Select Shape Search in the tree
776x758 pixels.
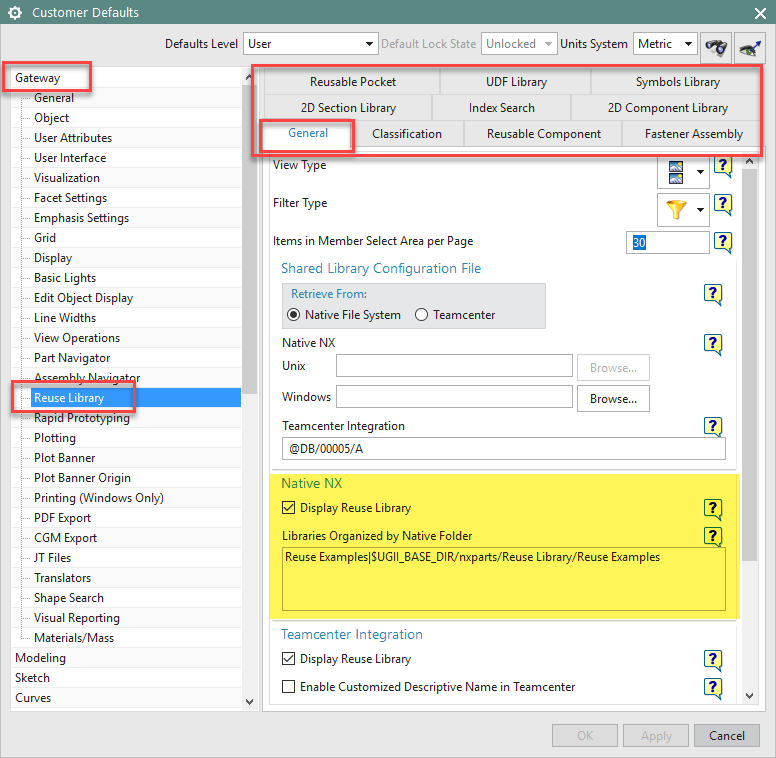tap(69, 598)
